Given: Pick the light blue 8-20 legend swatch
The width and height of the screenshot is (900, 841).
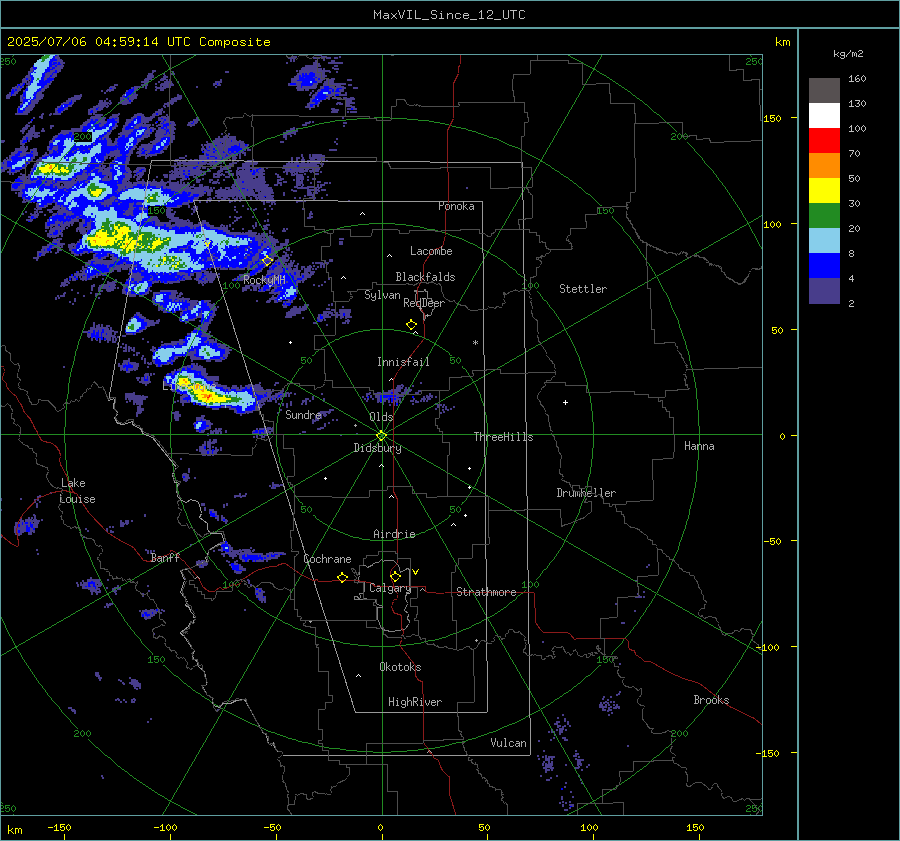Looking at the screenshot, I should click(824, 241).
